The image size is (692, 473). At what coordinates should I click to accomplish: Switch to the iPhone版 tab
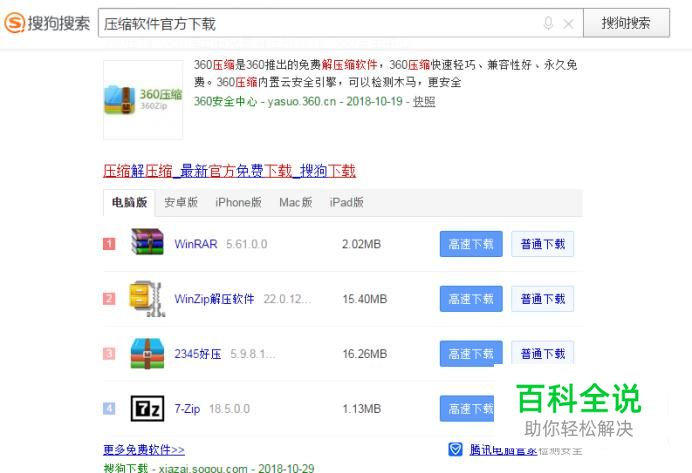238,203
